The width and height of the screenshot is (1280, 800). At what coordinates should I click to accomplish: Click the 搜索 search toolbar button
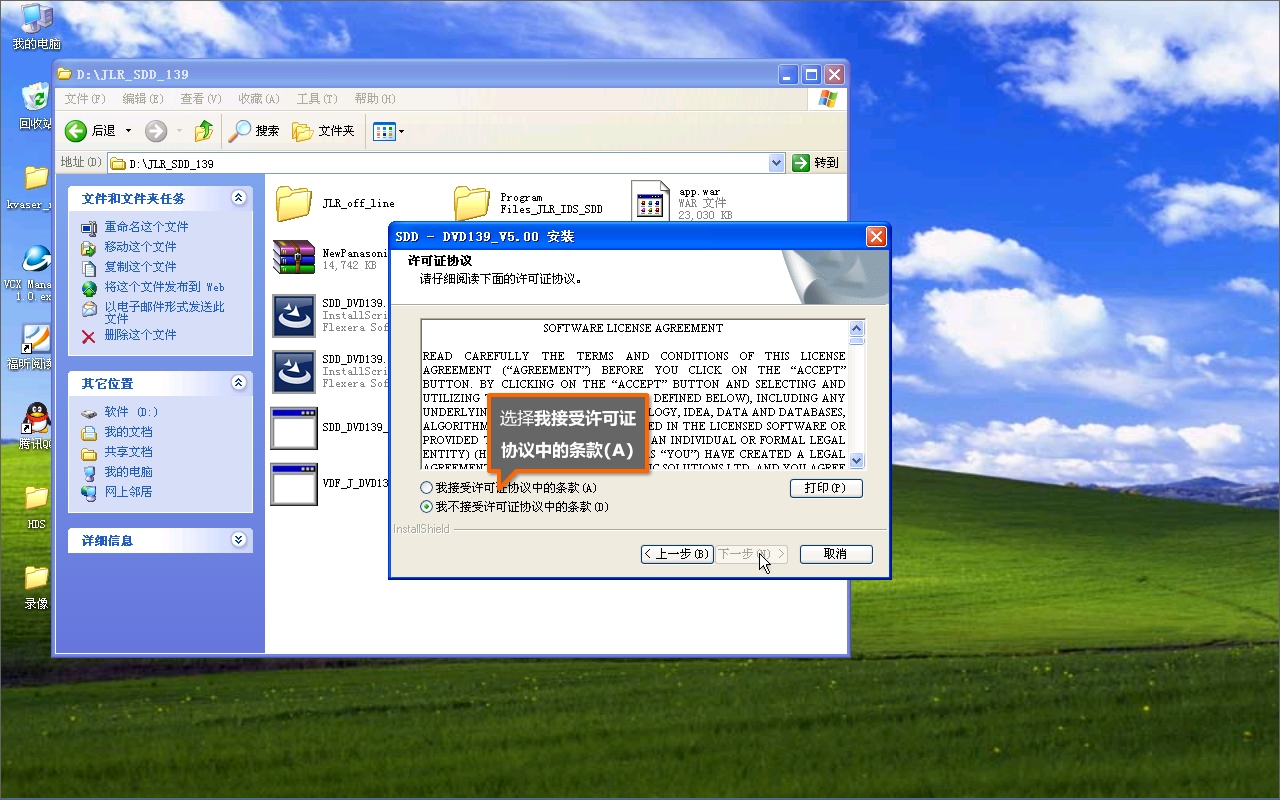pyautogui.click(x=254, y=131)
